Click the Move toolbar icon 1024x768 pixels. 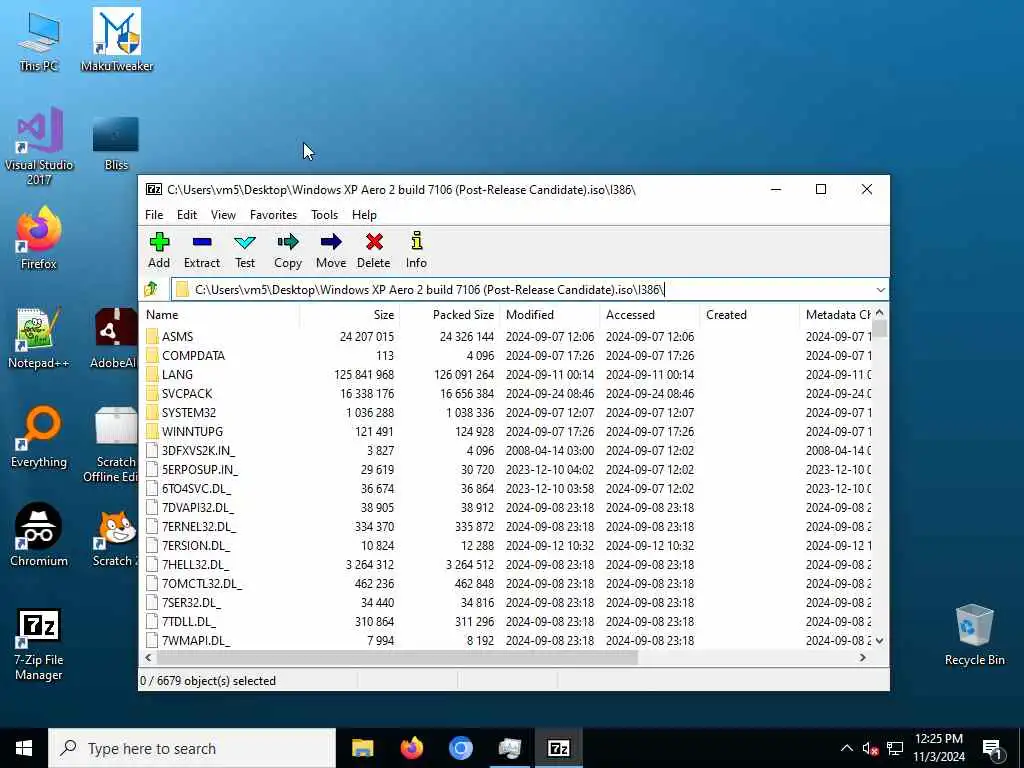click(x=330, y=250)
